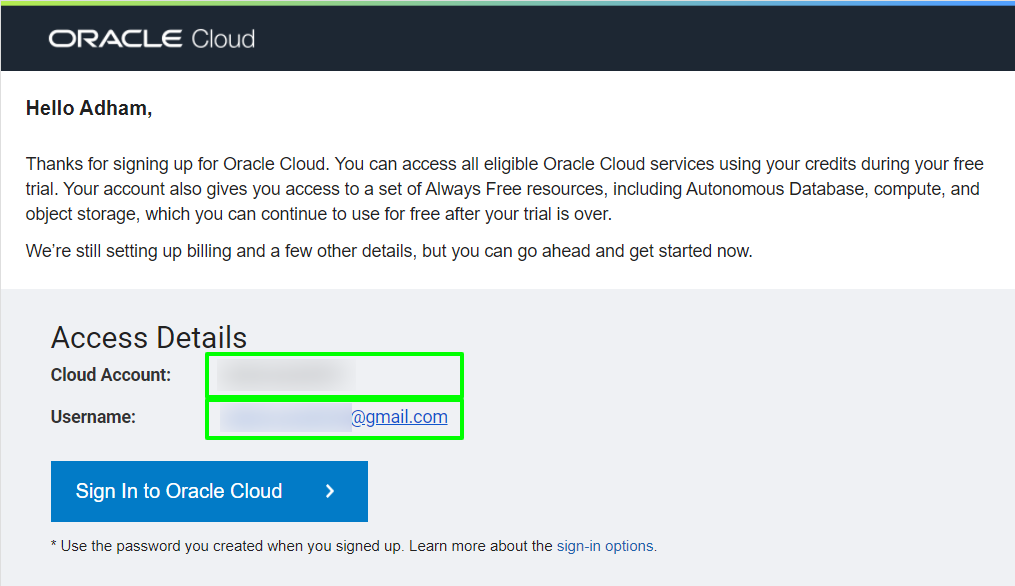Click the password note starting with asterisk
1015x586 pixels.
click(228, 546)
